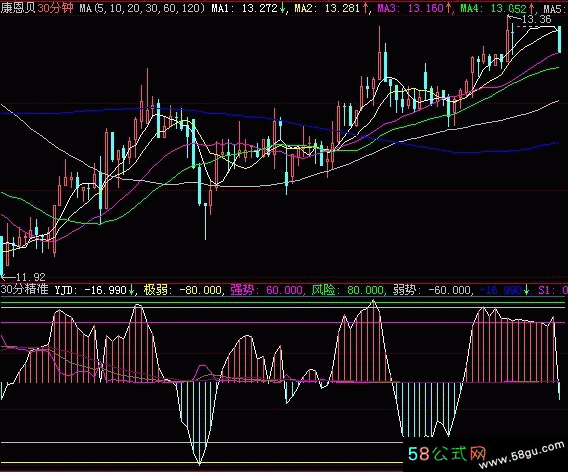The height and width of the screenshot is (472, 568).
Task: Select the 极弱 -80.000 label
Action: [x=183, y=290]
